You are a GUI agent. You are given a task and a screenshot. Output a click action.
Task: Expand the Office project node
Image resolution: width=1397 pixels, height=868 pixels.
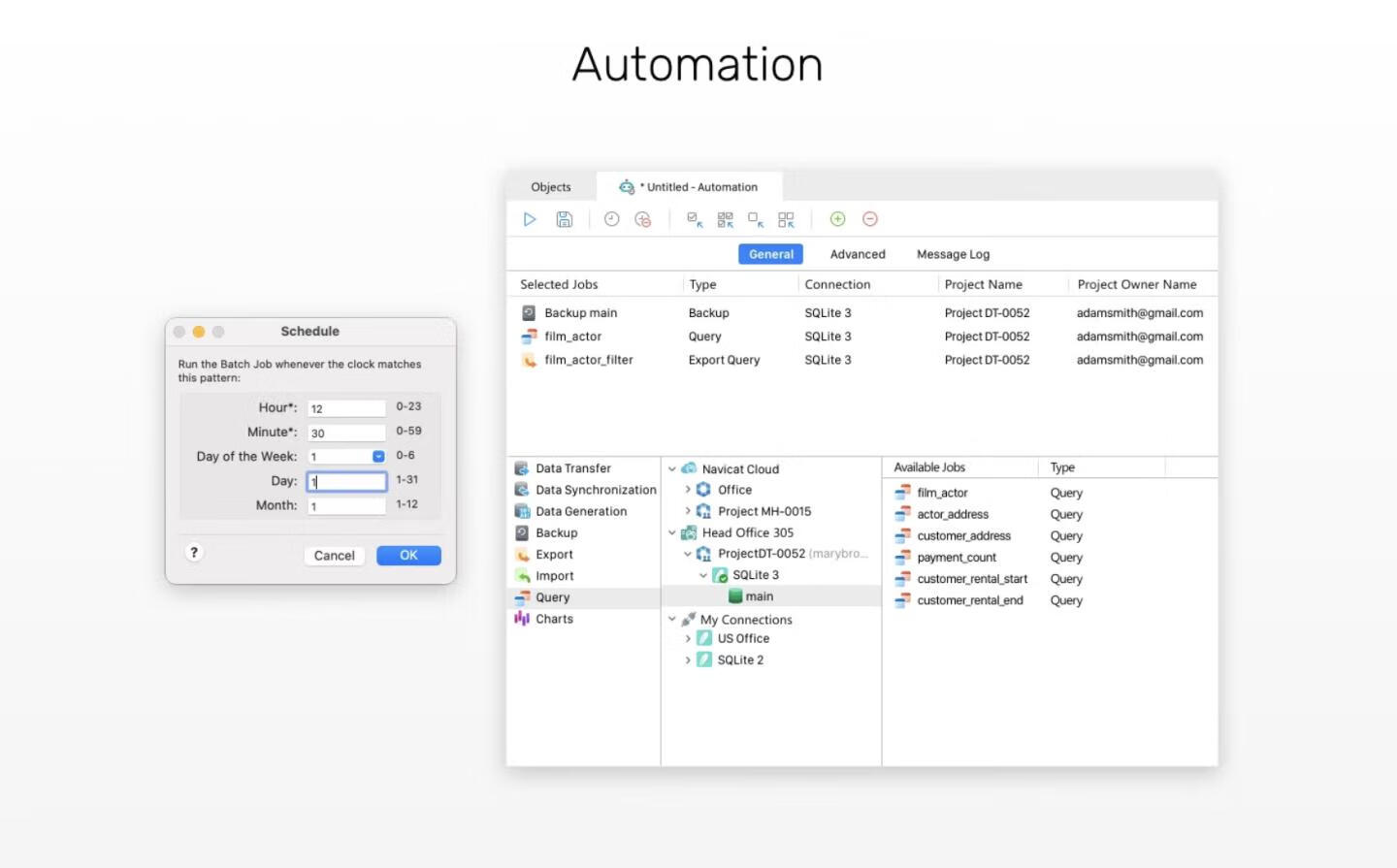coord(688,490)
